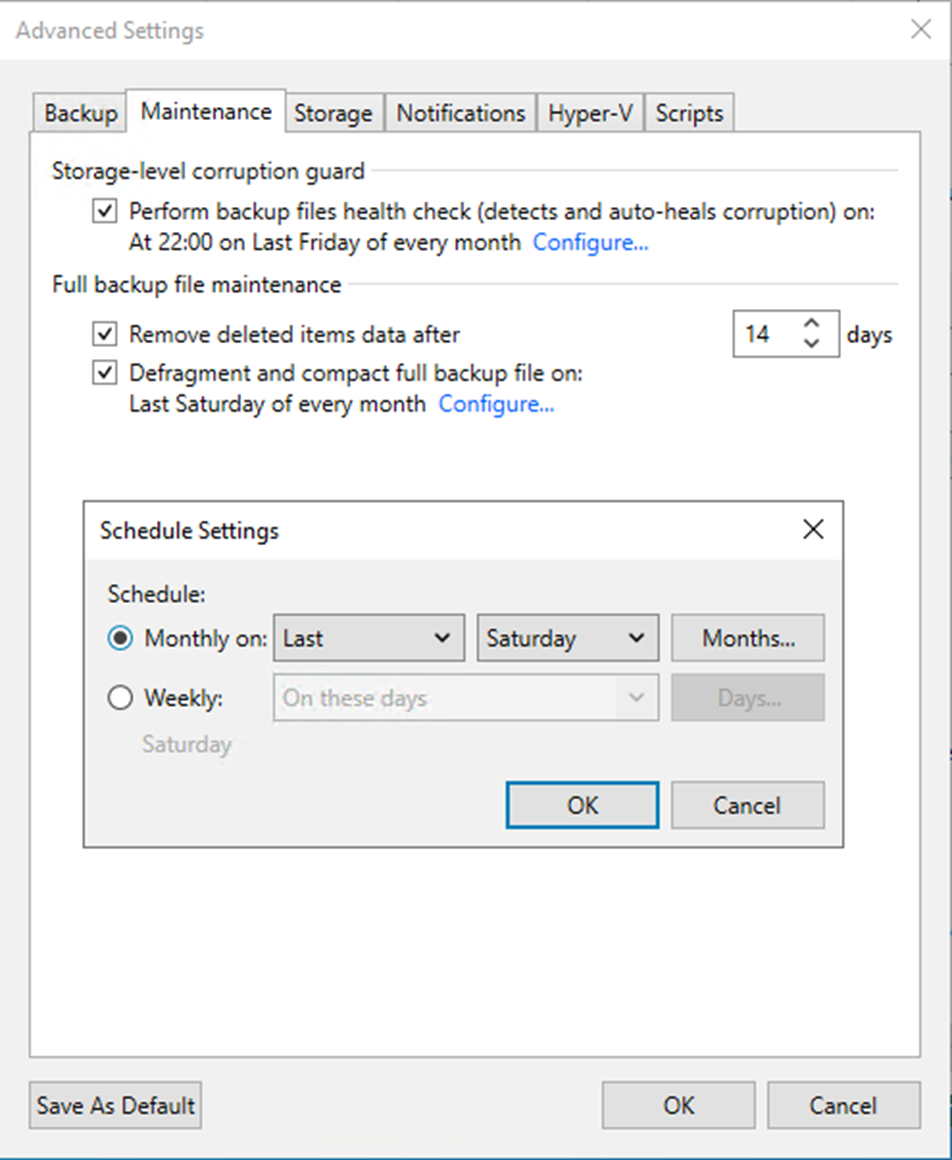Uncheck Remove deleted items data after
Viewport: 952px width, 1160px height.
[104, 334]
